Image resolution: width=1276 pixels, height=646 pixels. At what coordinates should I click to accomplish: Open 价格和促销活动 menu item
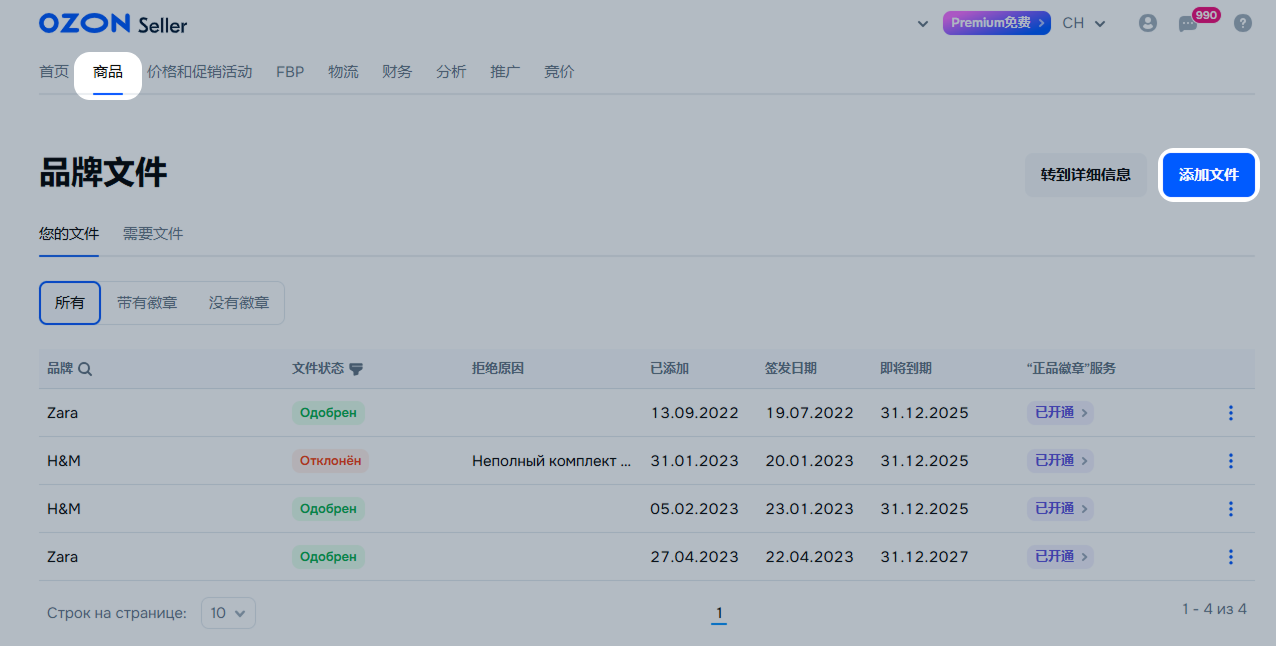(200, 72)
